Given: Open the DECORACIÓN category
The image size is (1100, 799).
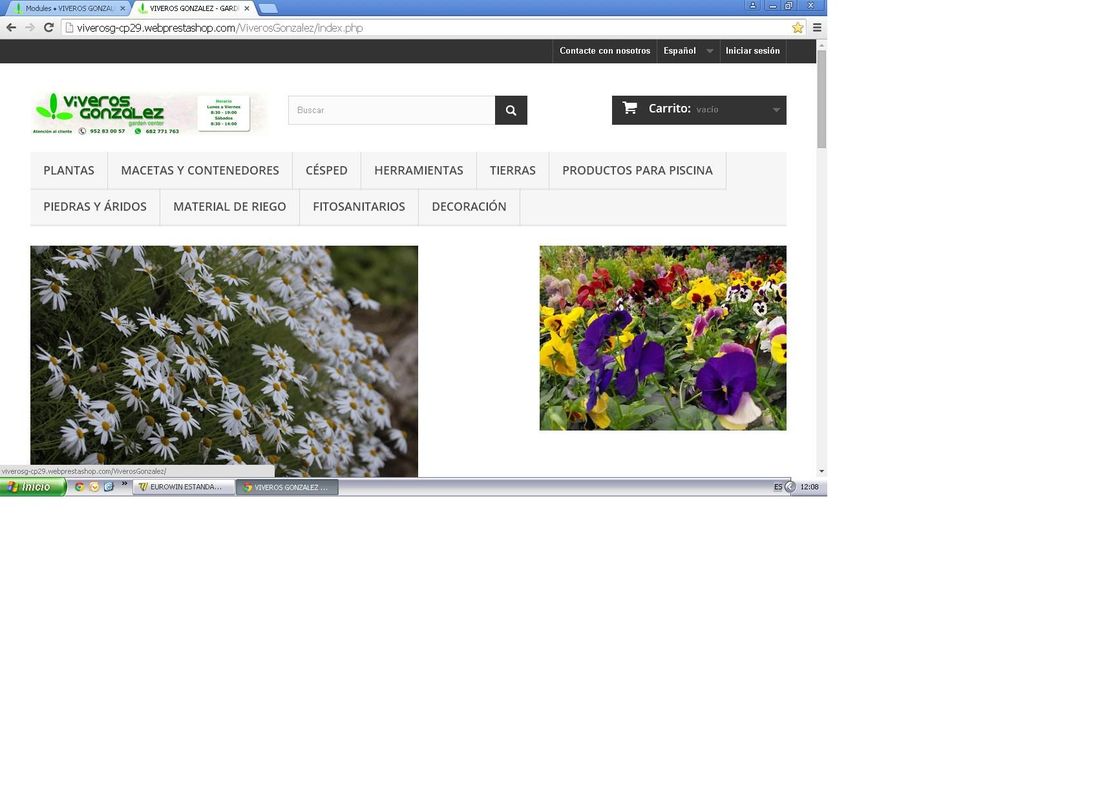Looking at the screenshot, I should tap(469, 207).
